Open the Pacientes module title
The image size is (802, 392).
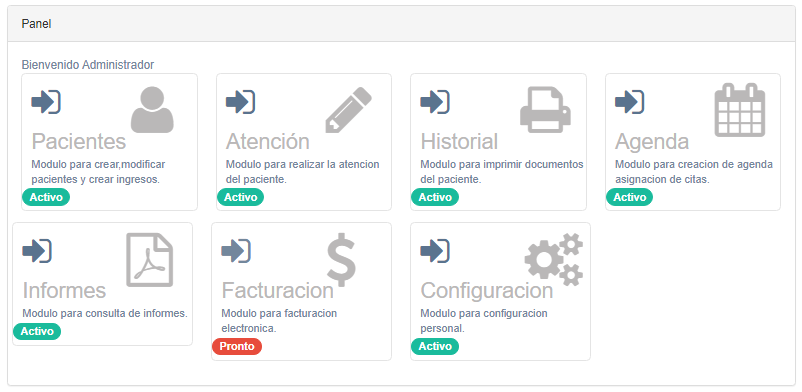tap(79, 142)
